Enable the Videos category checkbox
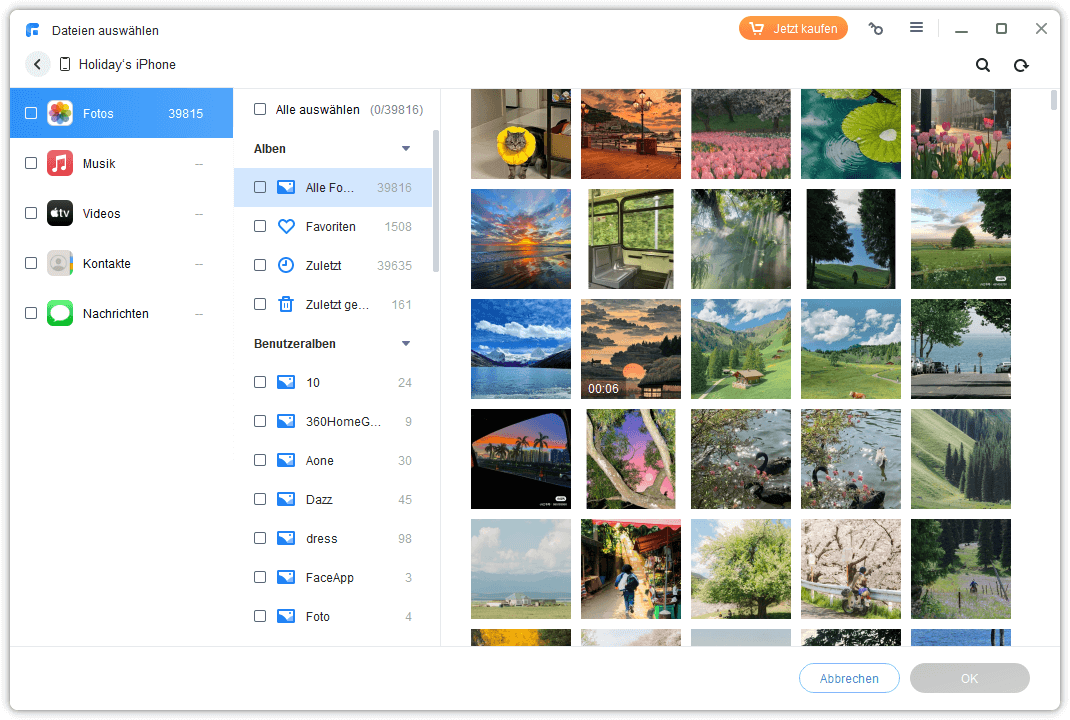 pos(31,213)
